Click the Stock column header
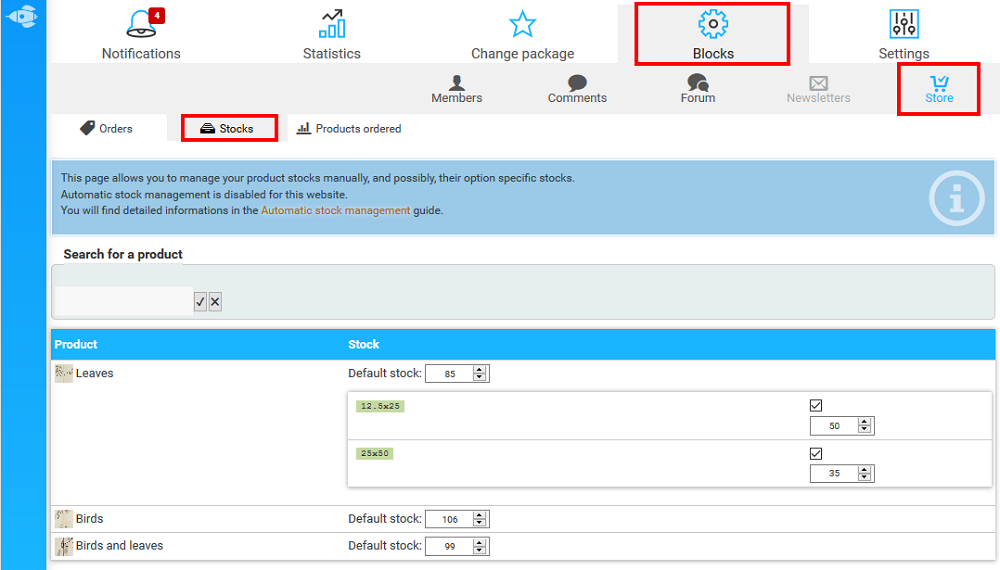 (x=364, y=344)
